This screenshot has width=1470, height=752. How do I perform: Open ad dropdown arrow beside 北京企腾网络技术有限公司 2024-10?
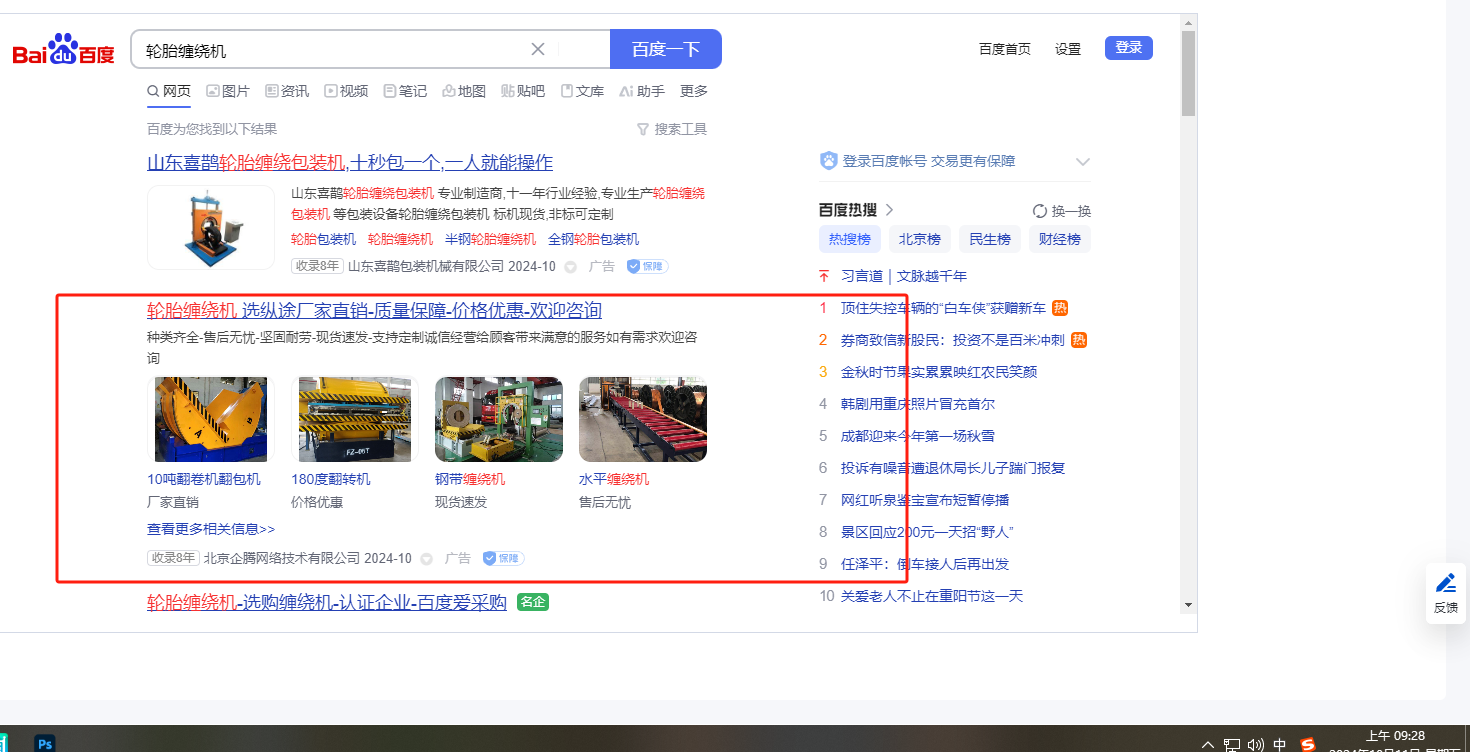[426, 559]
